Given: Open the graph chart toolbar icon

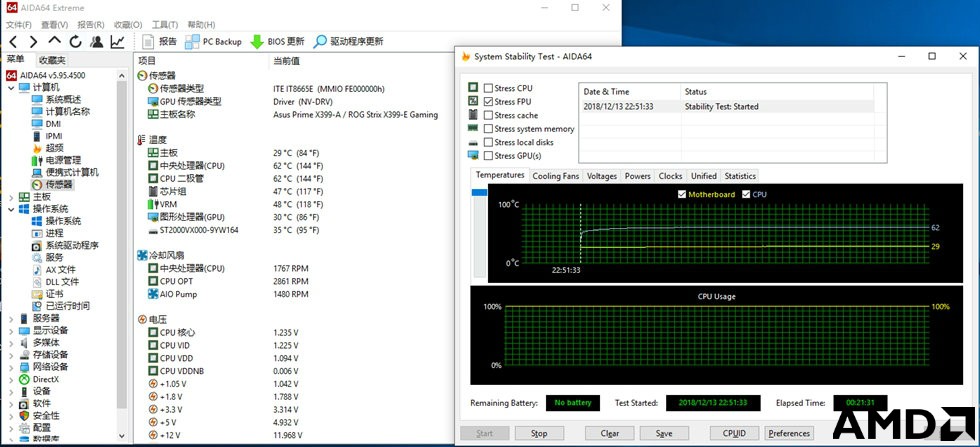Looking at the screenshot, I should [x=118, y=42].
